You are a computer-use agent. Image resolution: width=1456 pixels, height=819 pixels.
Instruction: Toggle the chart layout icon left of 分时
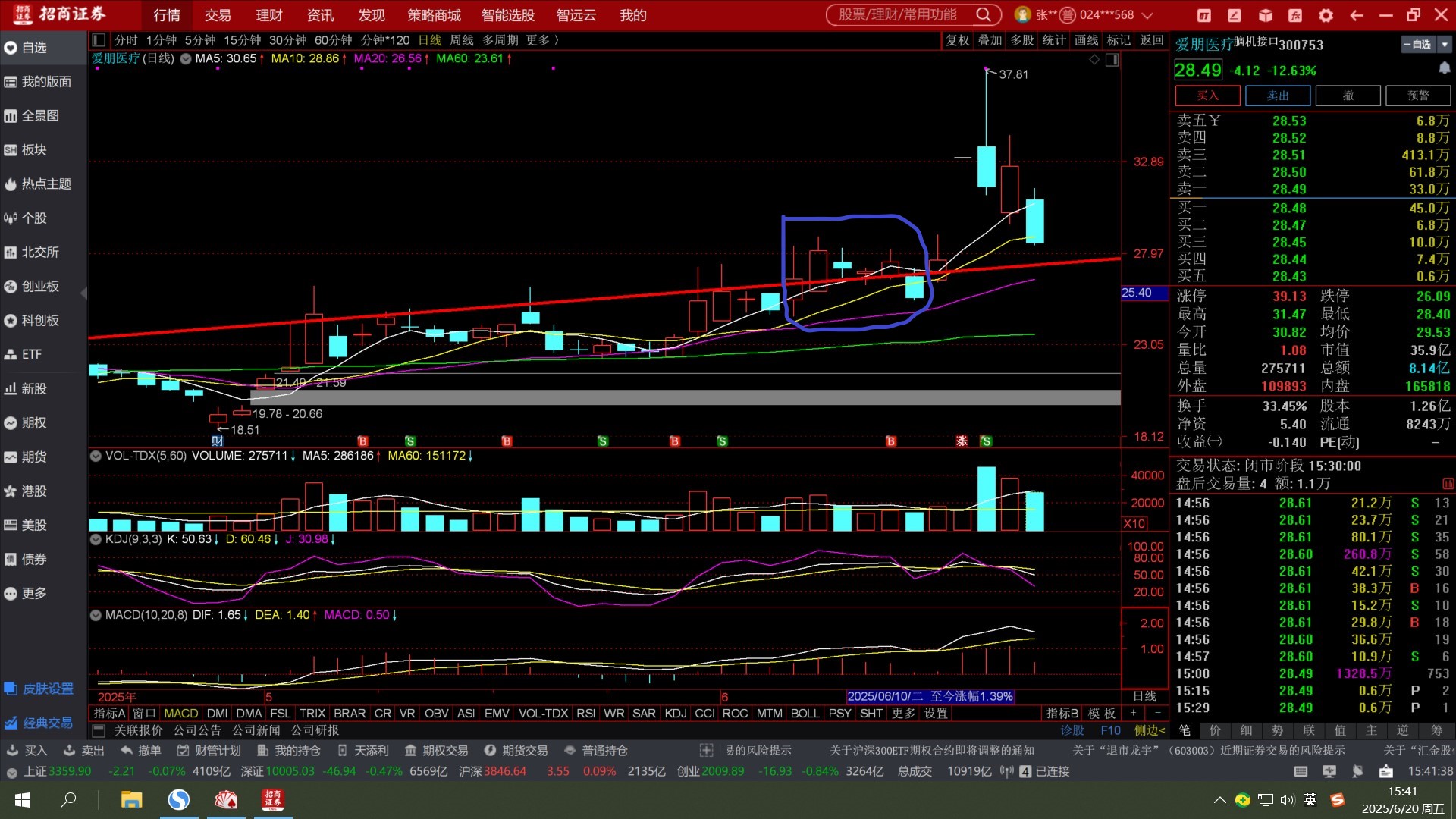tap(98, 40)
